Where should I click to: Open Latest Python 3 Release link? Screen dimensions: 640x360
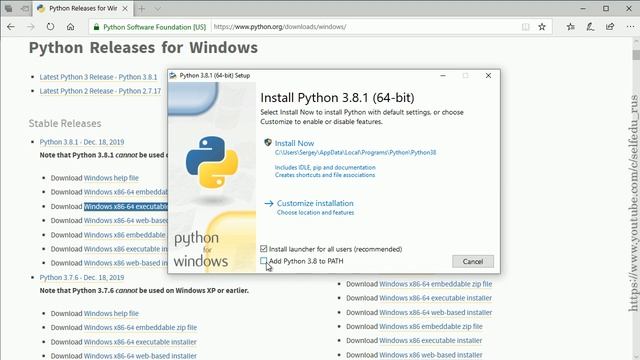click(x=98, y=77)
